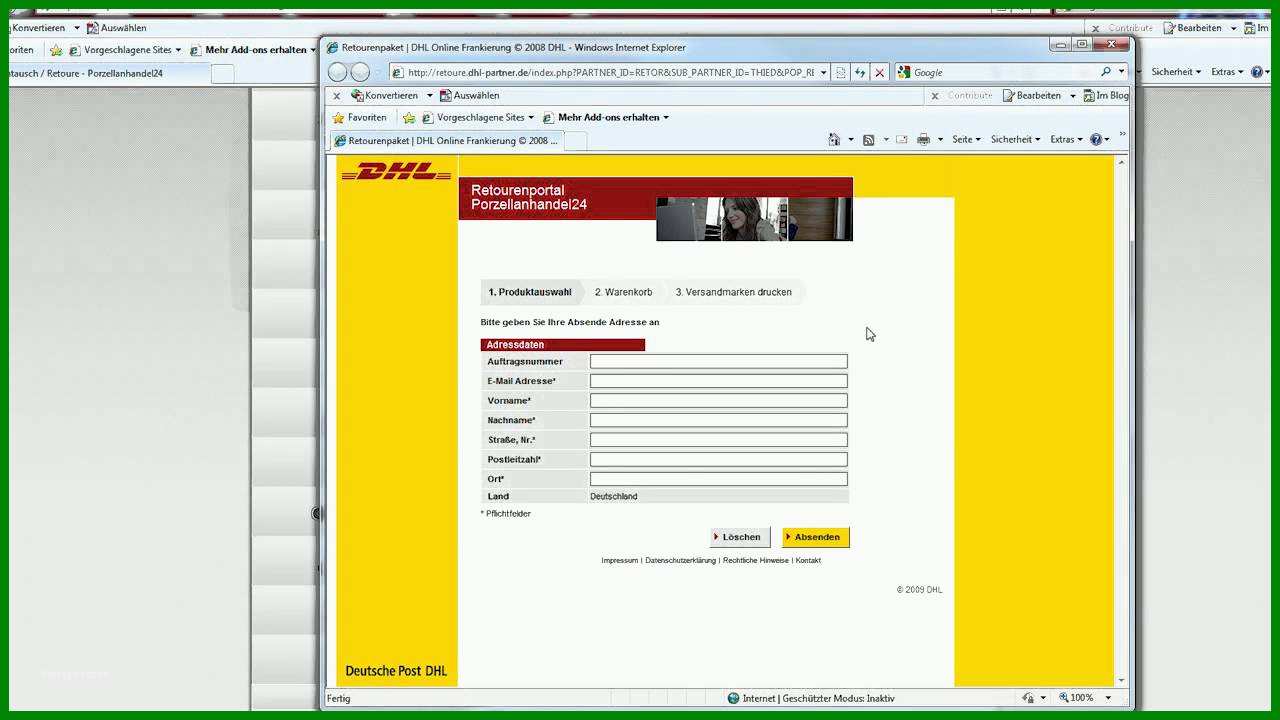Open the Datenschutzerklärung link

pyautogui.click(x=680, y=560)
